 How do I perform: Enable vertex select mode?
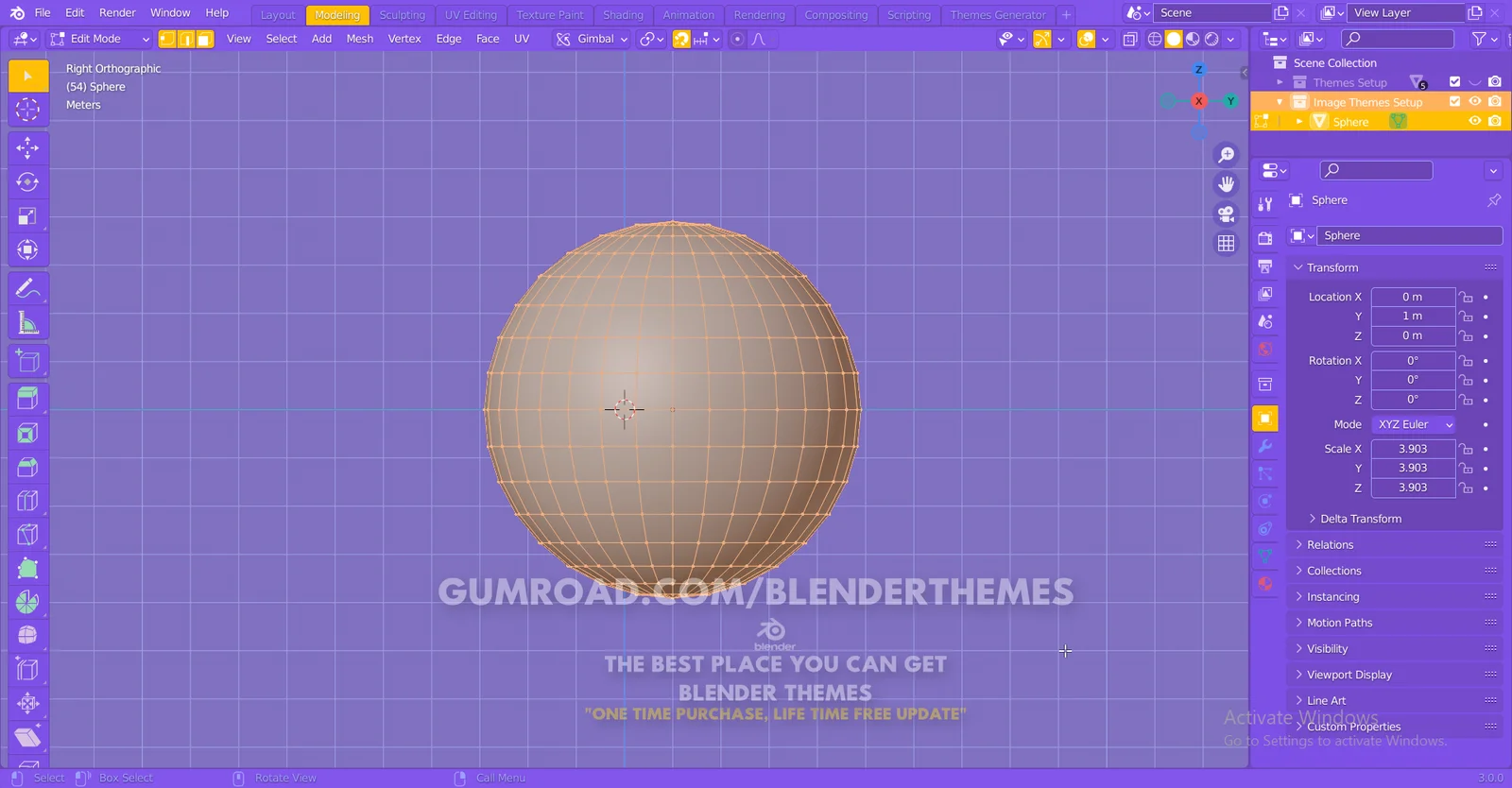(x=167, y=39)
